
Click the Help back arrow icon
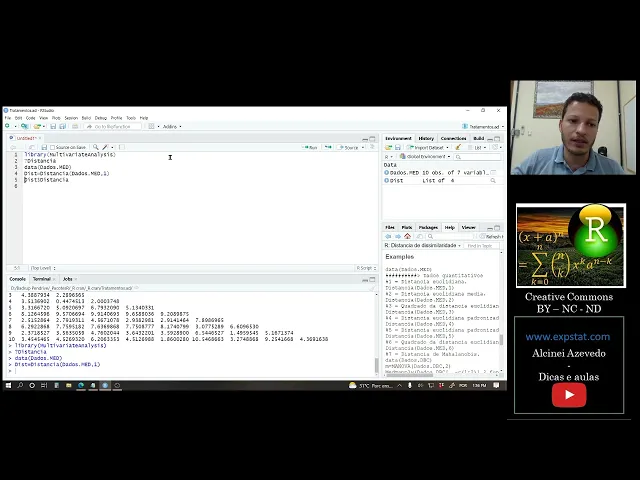[388, 236]
